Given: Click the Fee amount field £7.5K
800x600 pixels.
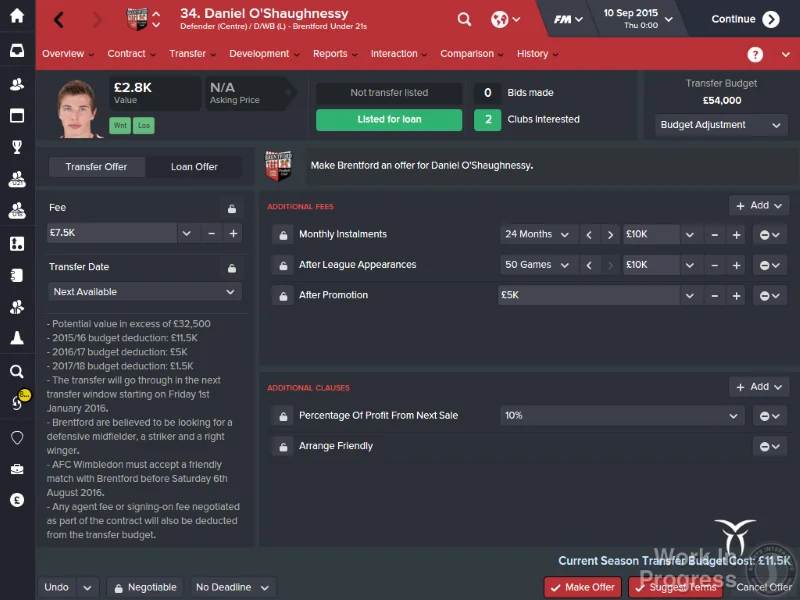Looking at the screenshot, I should pyautogui.click(x=111, y=233).
